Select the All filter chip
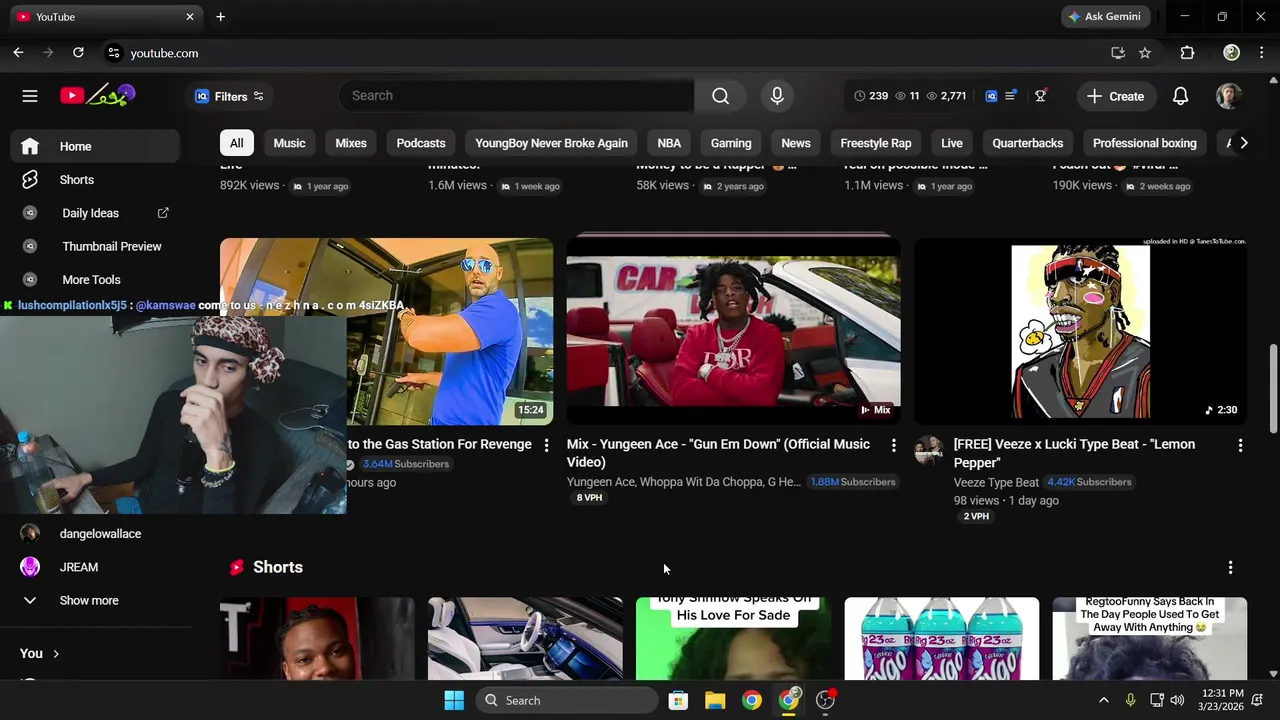This screenshot has height=720, width=1280. (236, 143)
